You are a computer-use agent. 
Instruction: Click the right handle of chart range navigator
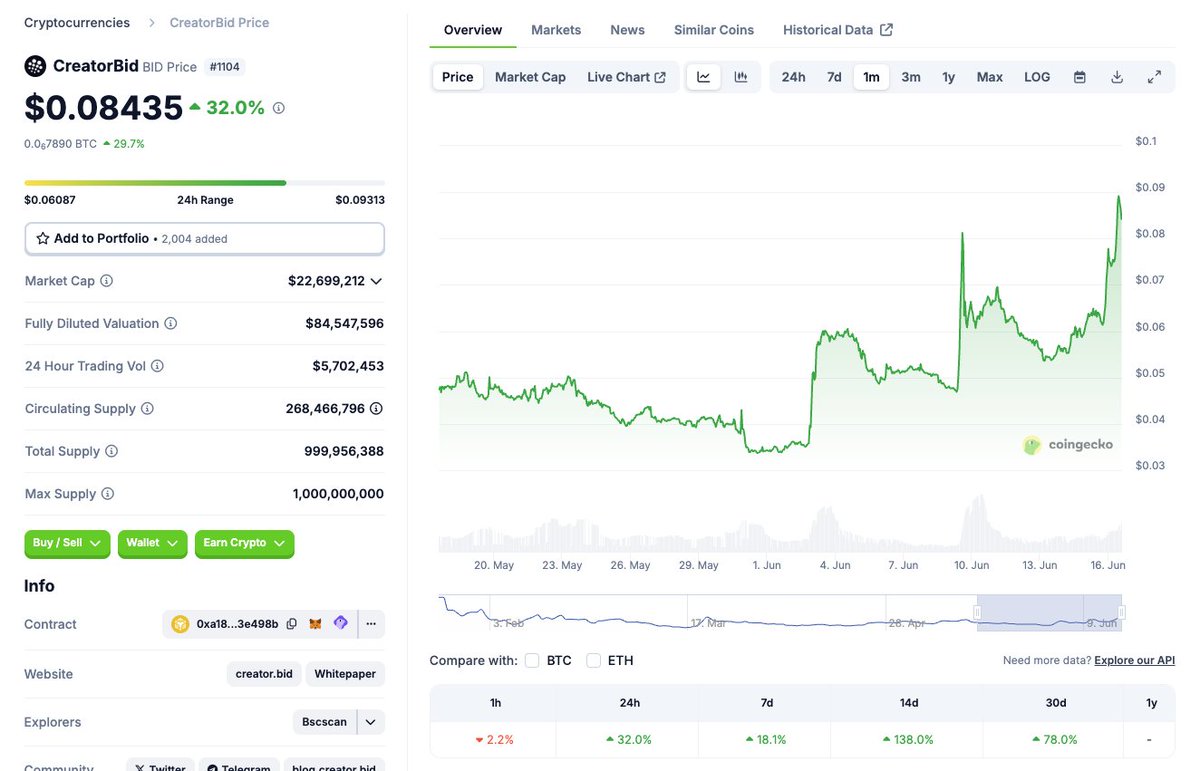point(1121,612)
